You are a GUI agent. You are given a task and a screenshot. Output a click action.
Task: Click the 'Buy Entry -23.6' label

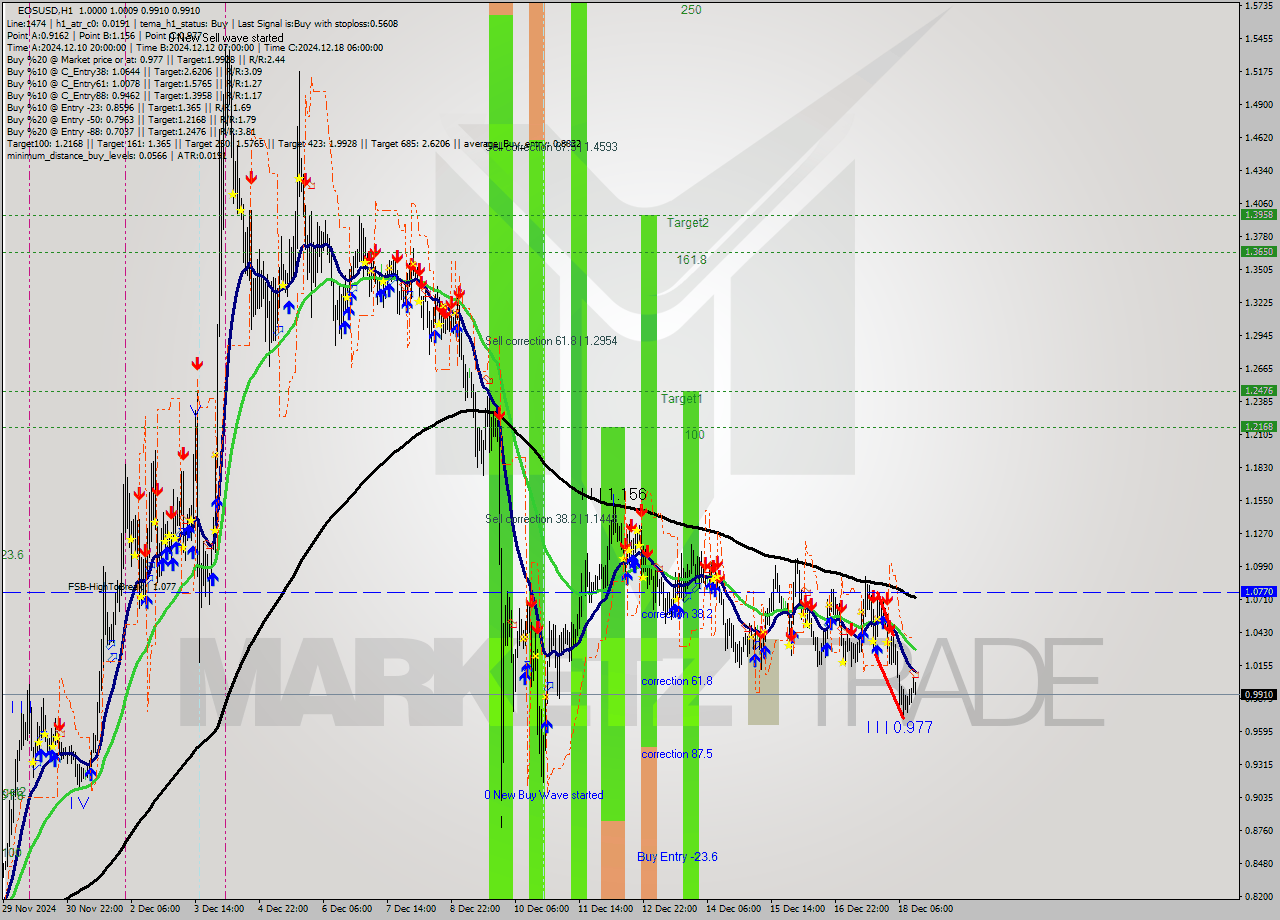(677, 857)
